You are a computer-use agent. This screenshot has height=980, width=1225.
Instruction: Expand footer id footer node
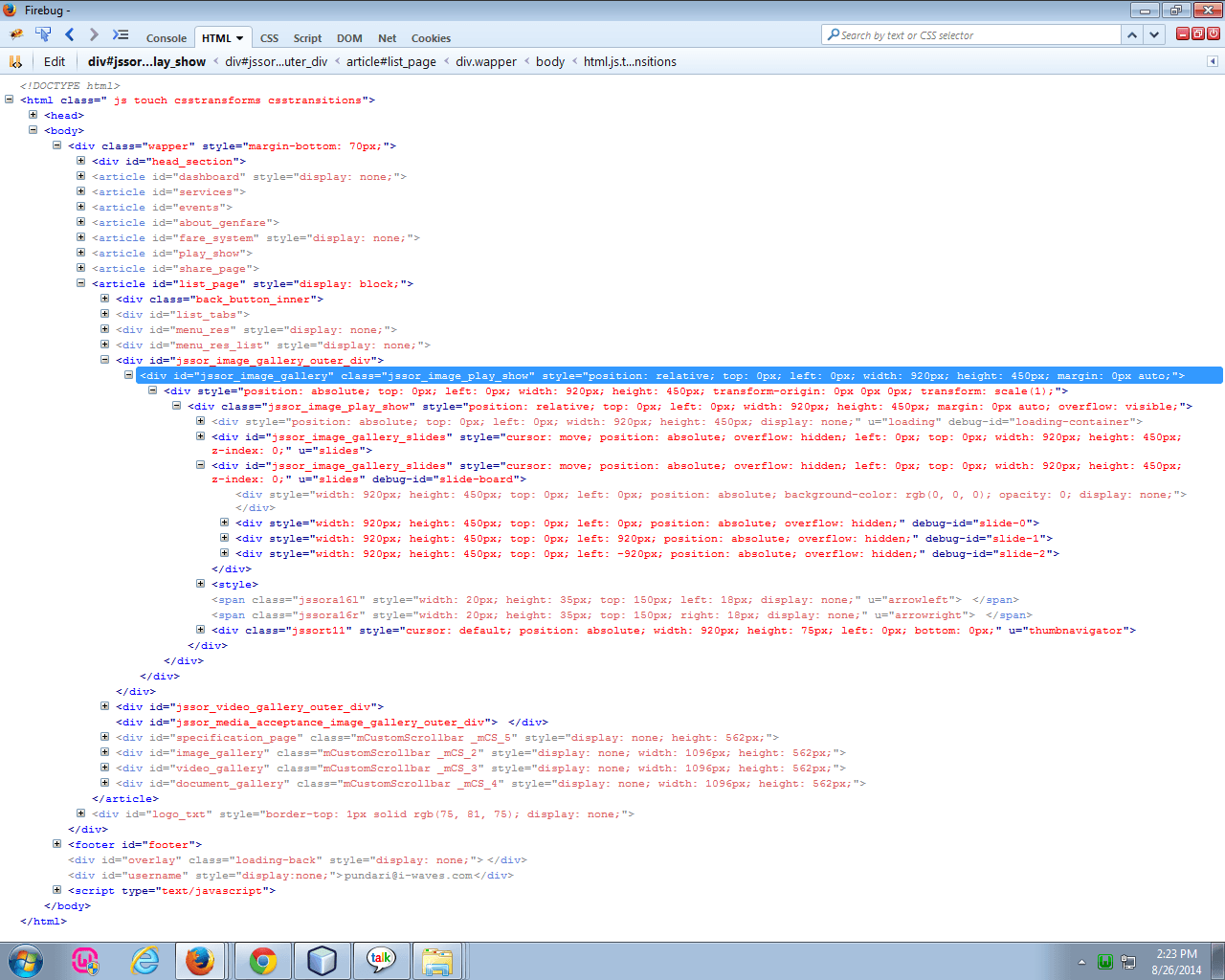click(x=56, y=844)
